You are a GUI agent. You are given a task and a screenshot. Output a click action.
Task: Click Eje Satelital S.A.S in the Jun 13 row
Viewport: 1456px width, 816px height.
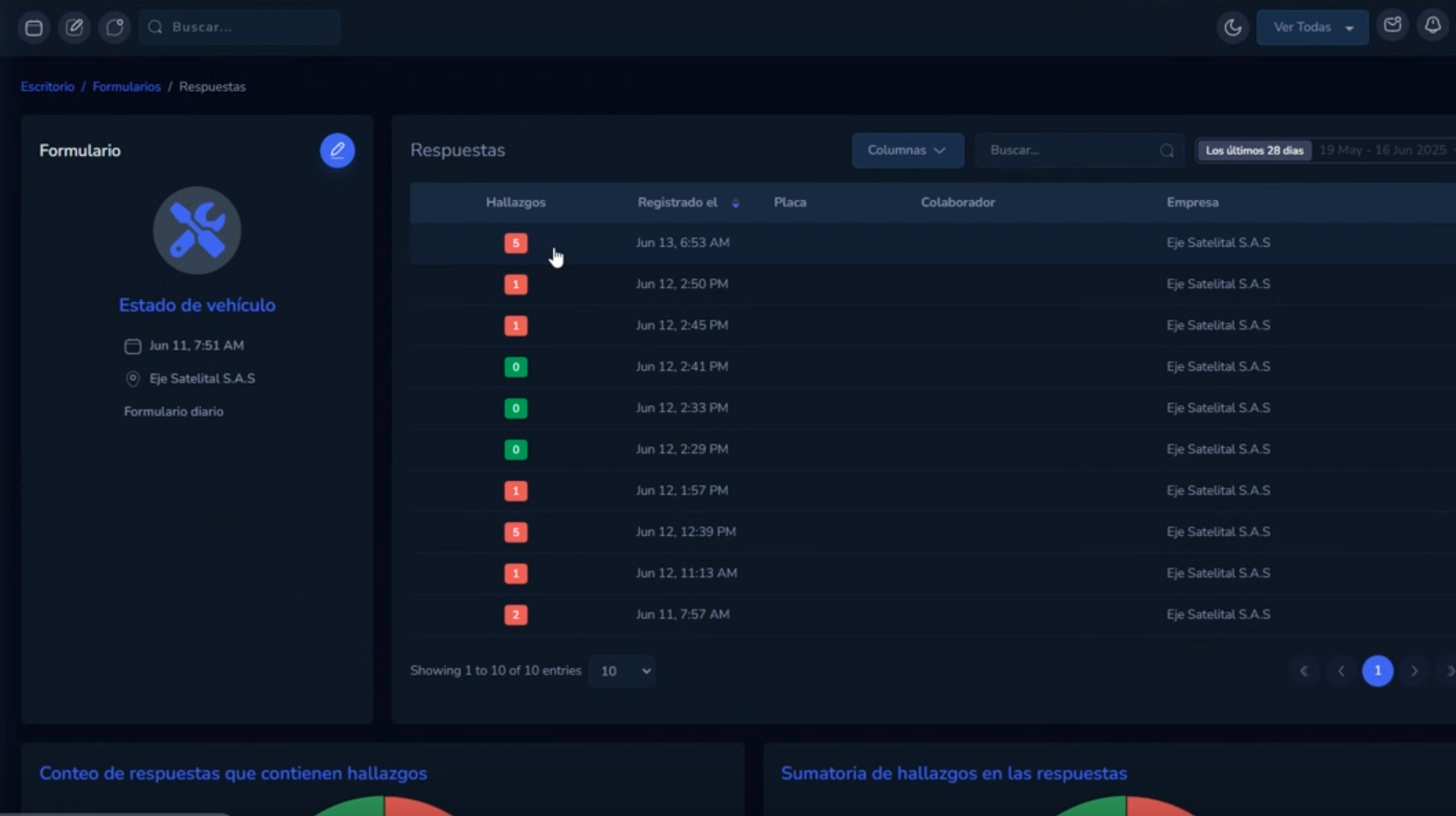1218,242
